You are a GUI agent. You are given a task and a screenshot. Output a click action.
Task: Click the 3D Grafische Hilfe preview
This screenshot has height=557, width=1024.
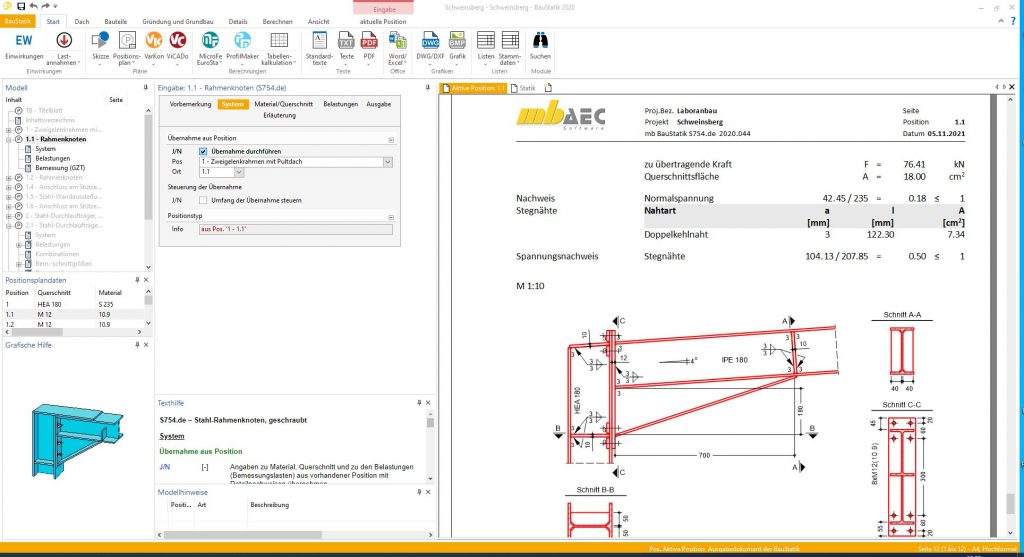[x=77, y=440]
